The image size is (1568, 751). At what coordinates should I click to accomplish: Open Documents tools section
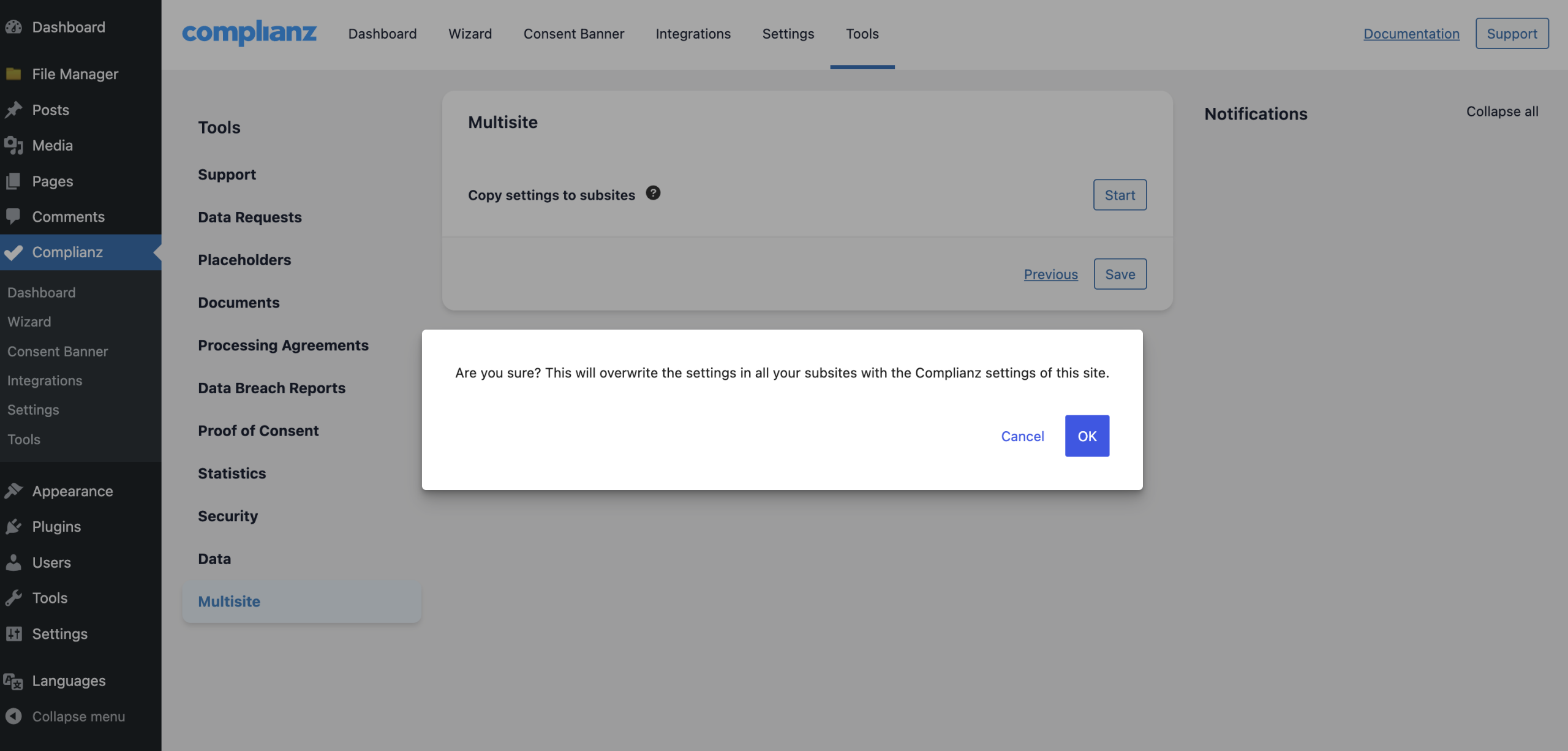[238, 303]
